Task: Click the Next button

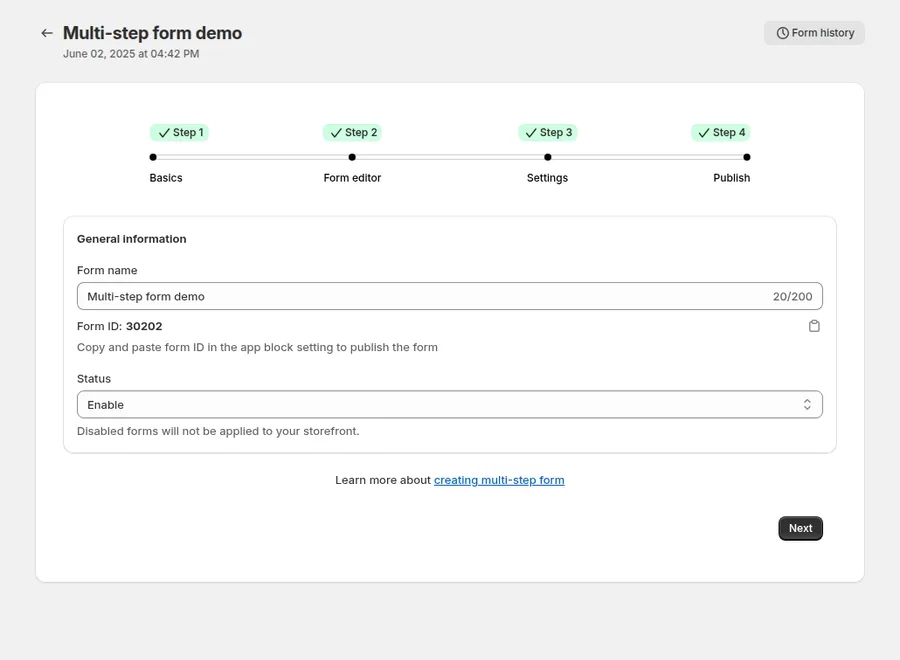Action: tap(800, 529)
